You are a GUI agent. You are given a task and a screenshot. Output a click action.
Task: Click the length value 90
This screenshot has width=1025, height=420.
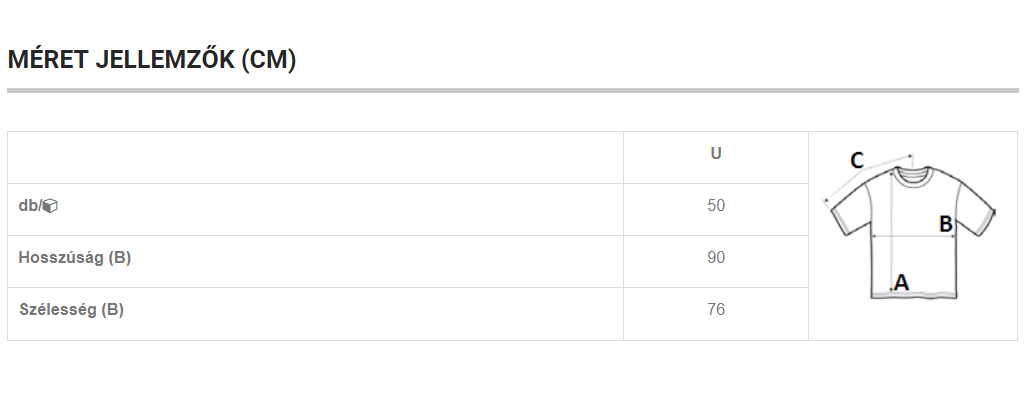pos(716,258)
